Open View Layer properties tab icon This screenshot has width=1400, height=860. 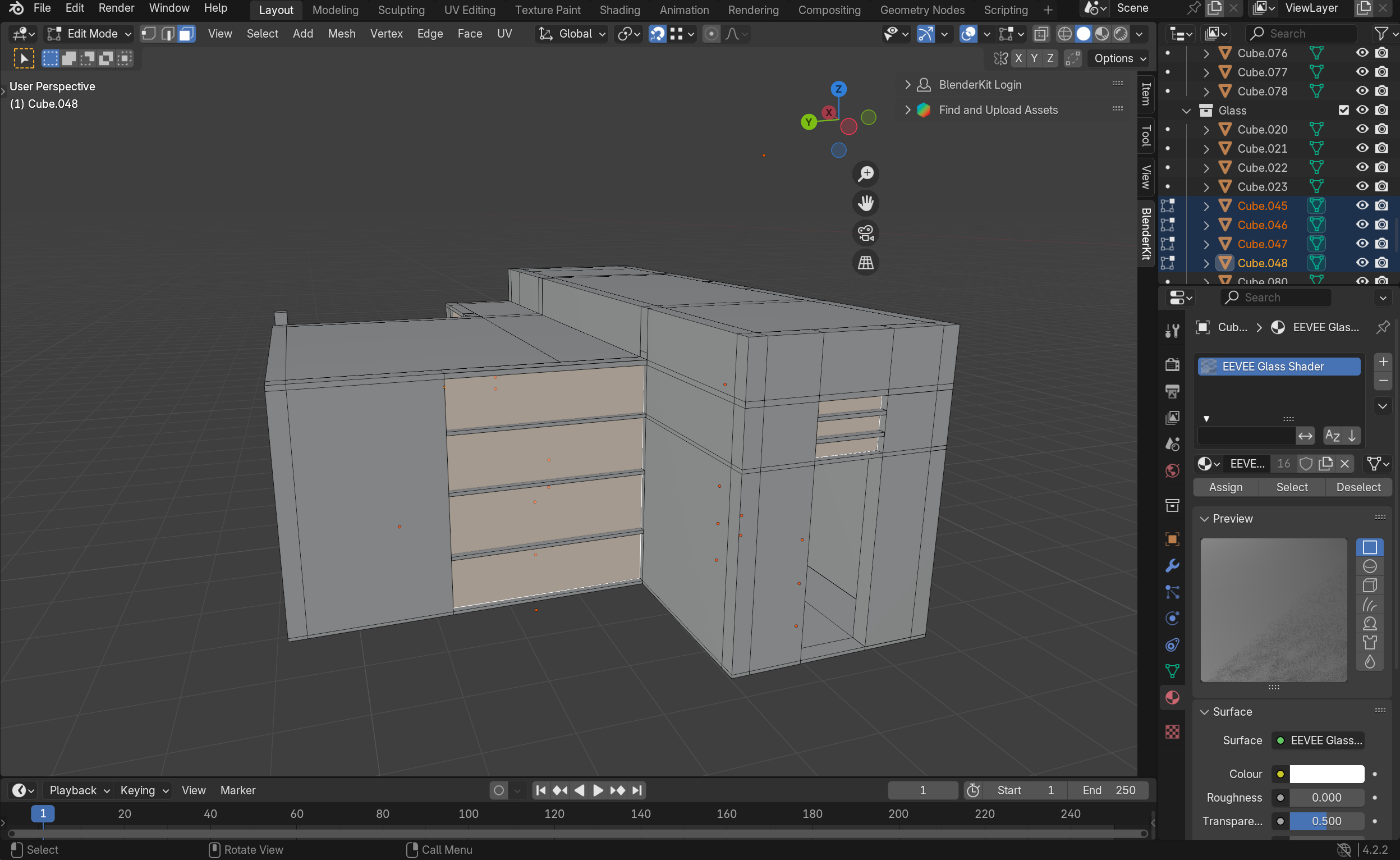click(x=1172, y=418)
